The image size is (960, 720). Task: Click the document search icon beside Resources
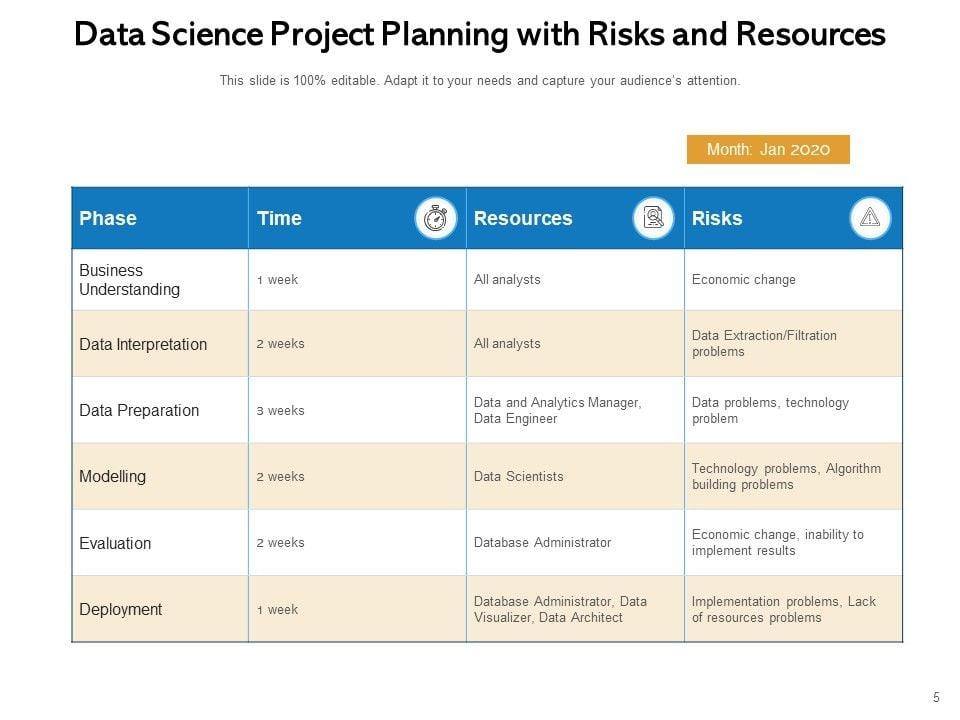653,218
